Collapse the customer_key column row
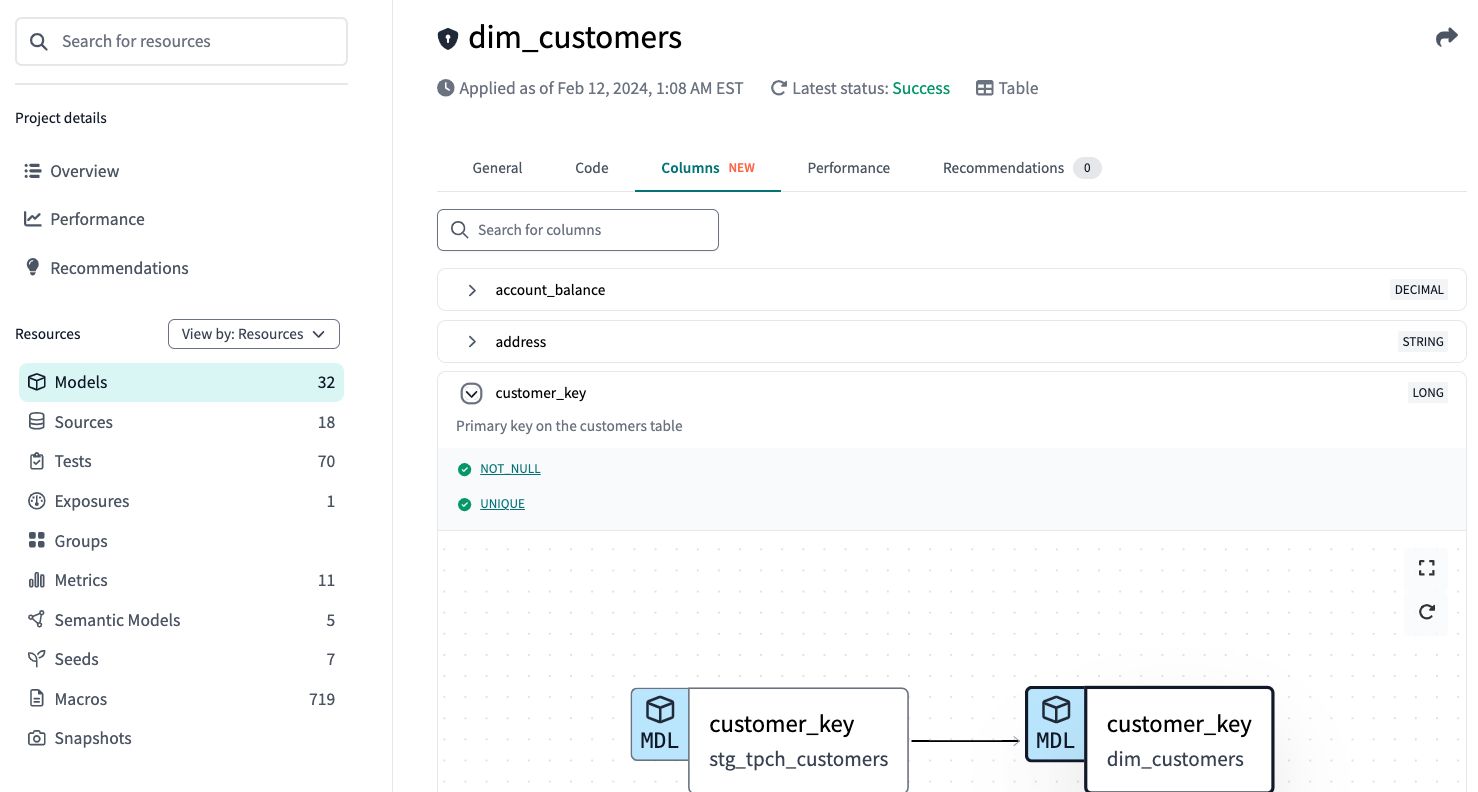 coord(471,394)
